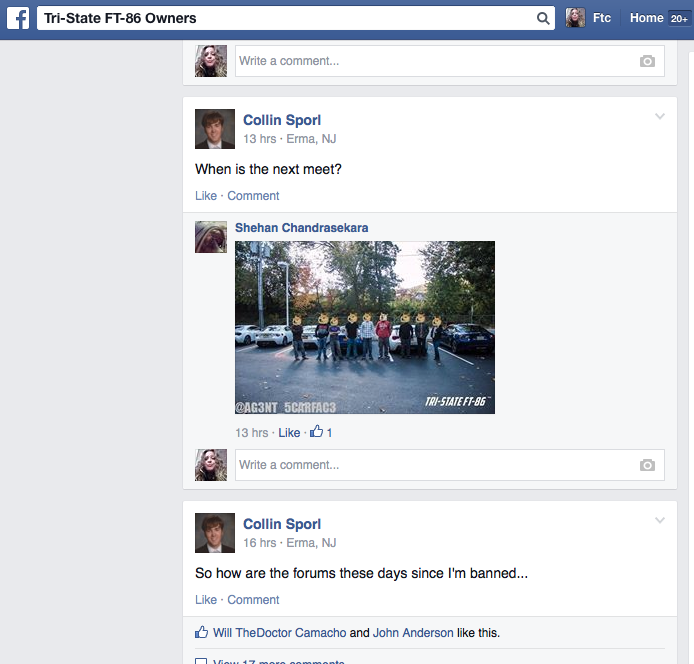
Task: Go to Home in top navigation
Action: pyautogui.click(x=646, y=18)
